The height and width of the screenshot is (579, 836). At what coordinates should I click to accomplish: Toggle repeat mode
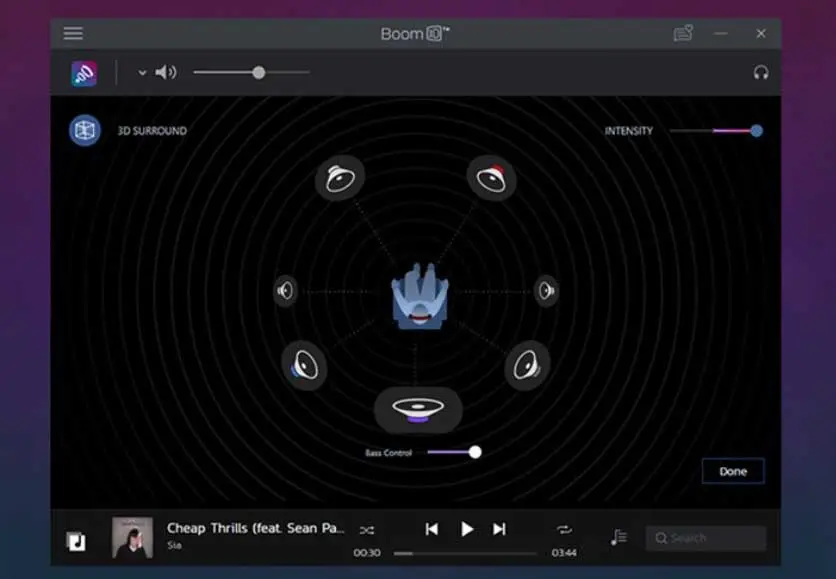564,529
